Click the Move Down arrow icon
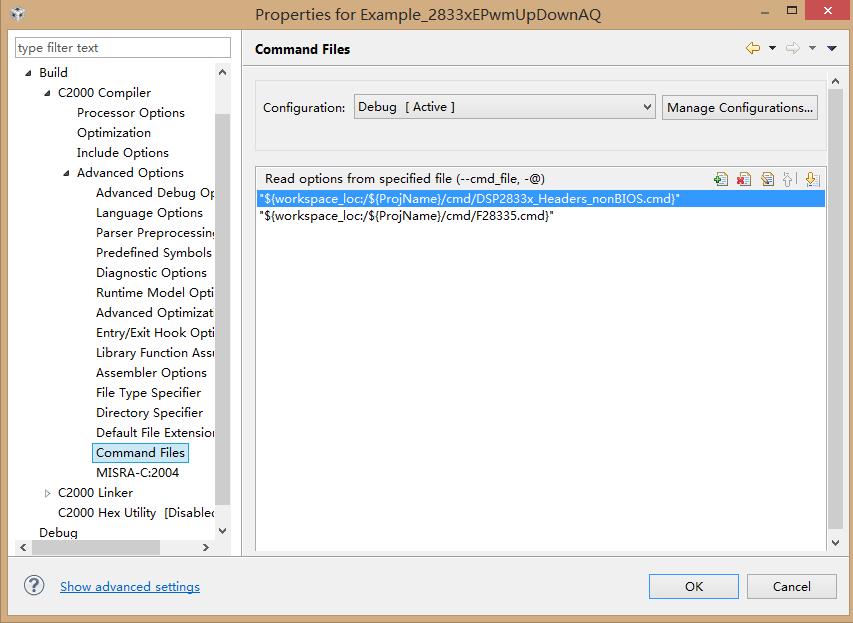This screenshot has height=623, width=853. tap(812, 179)
